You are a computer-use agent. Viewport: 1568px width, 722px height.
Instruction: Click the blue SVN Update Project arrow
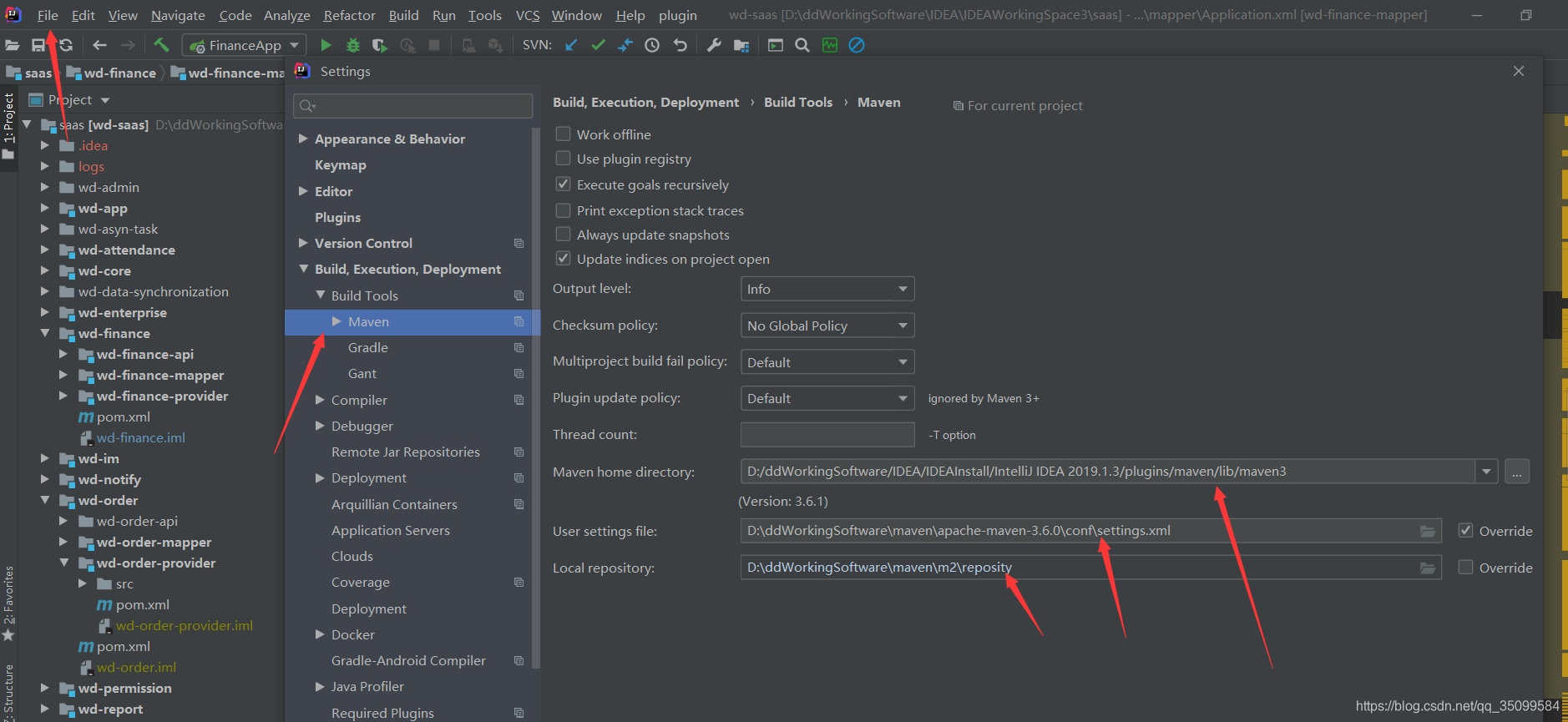click(x=571, y=45)
